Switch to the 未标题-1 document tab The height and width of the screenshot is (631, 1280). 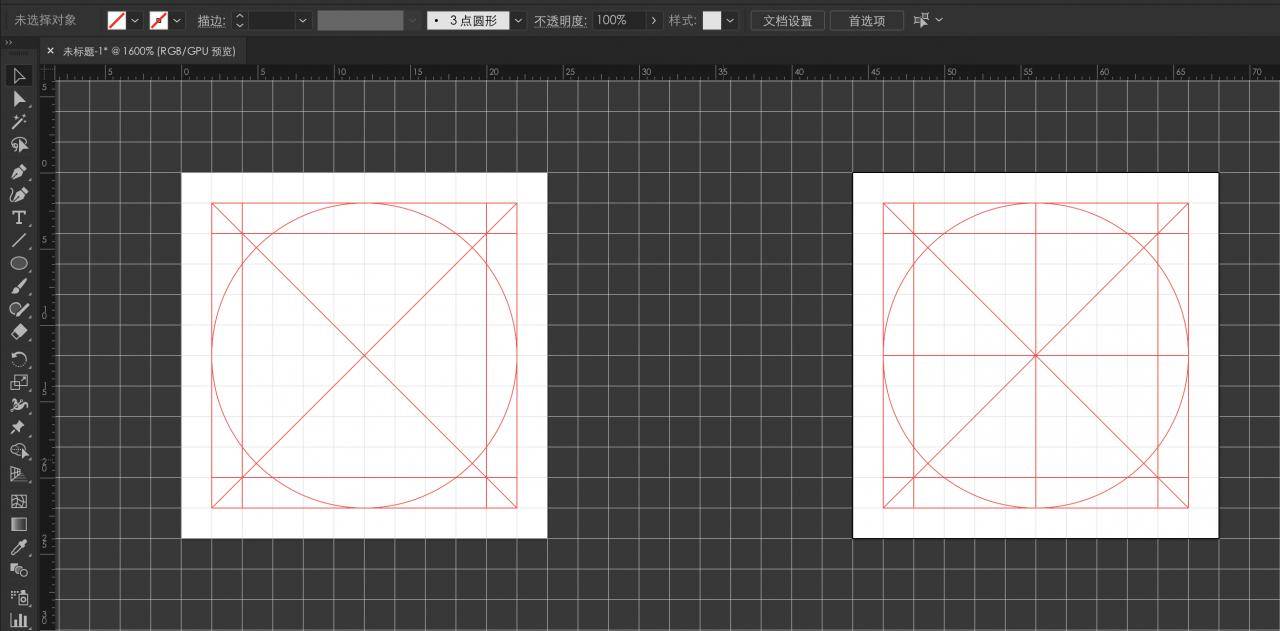point(149,51)
